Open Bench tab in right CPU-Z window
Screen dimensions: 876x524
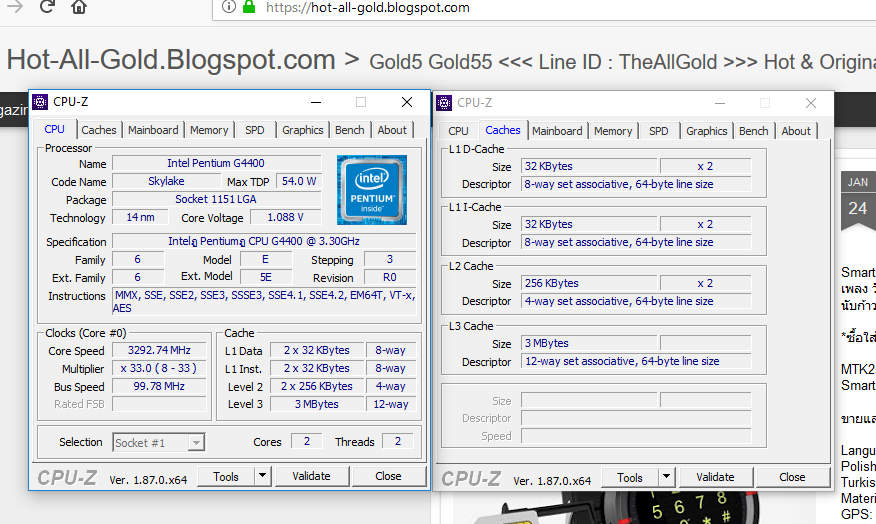click(x=754, y=131)
